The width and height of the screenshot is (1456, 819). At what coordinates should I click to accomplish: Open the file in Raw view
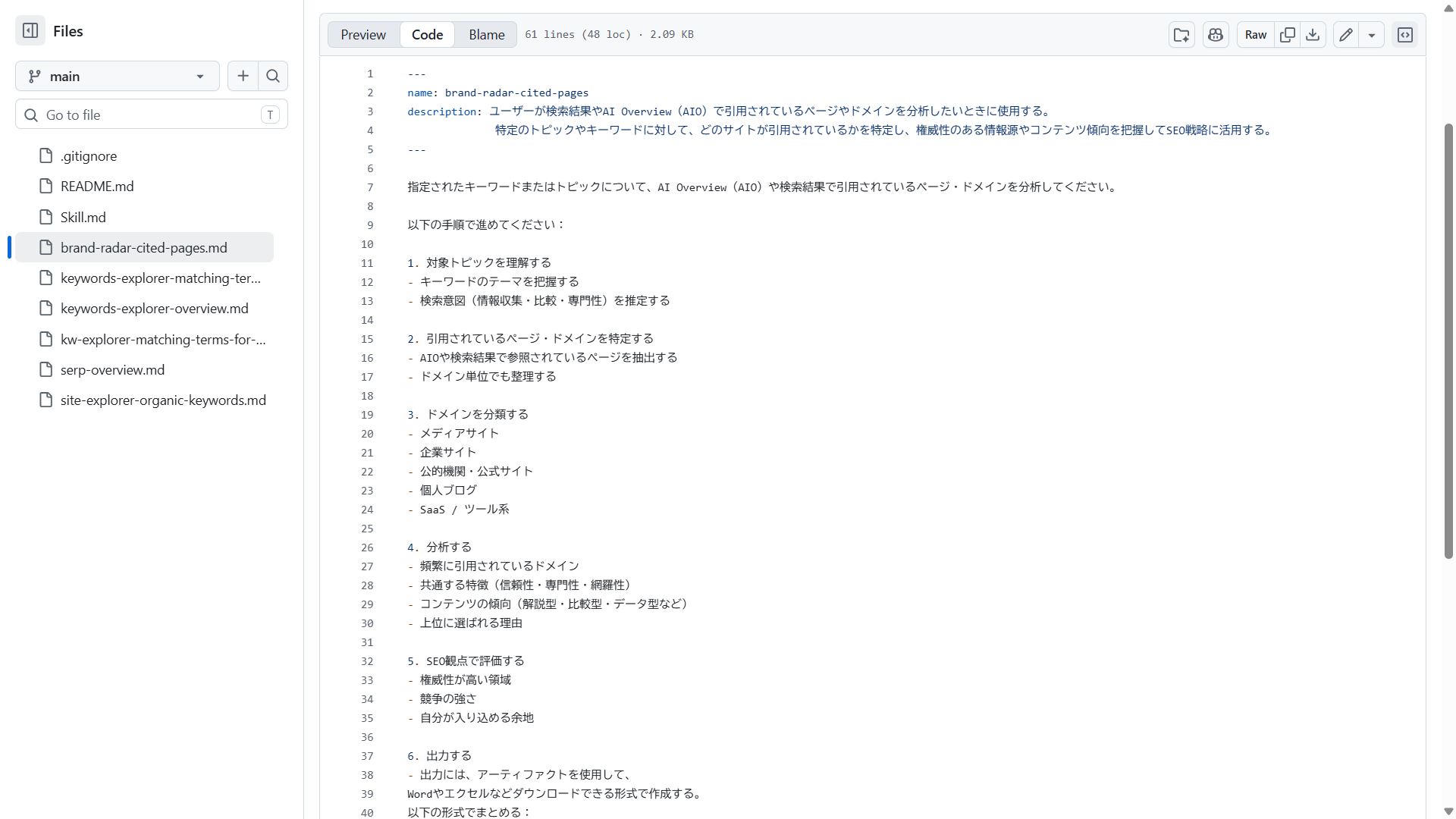pyautogui.click(x=1255, y=35)
